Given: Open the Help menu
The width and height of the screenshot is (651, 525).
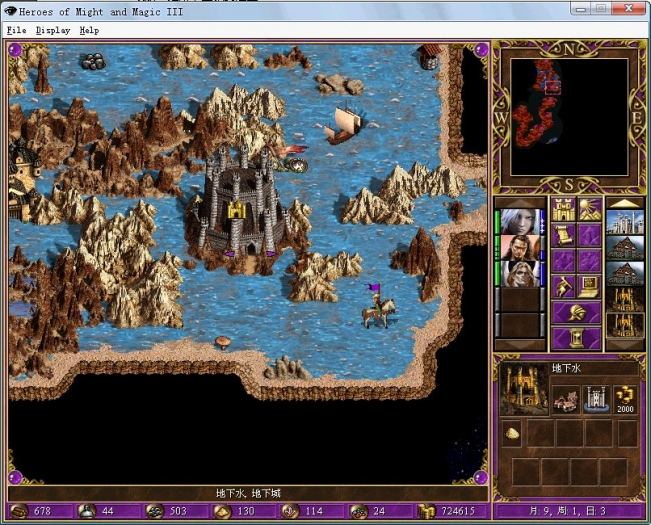Looking at the screenshot, I should click(x=89, y=30).
